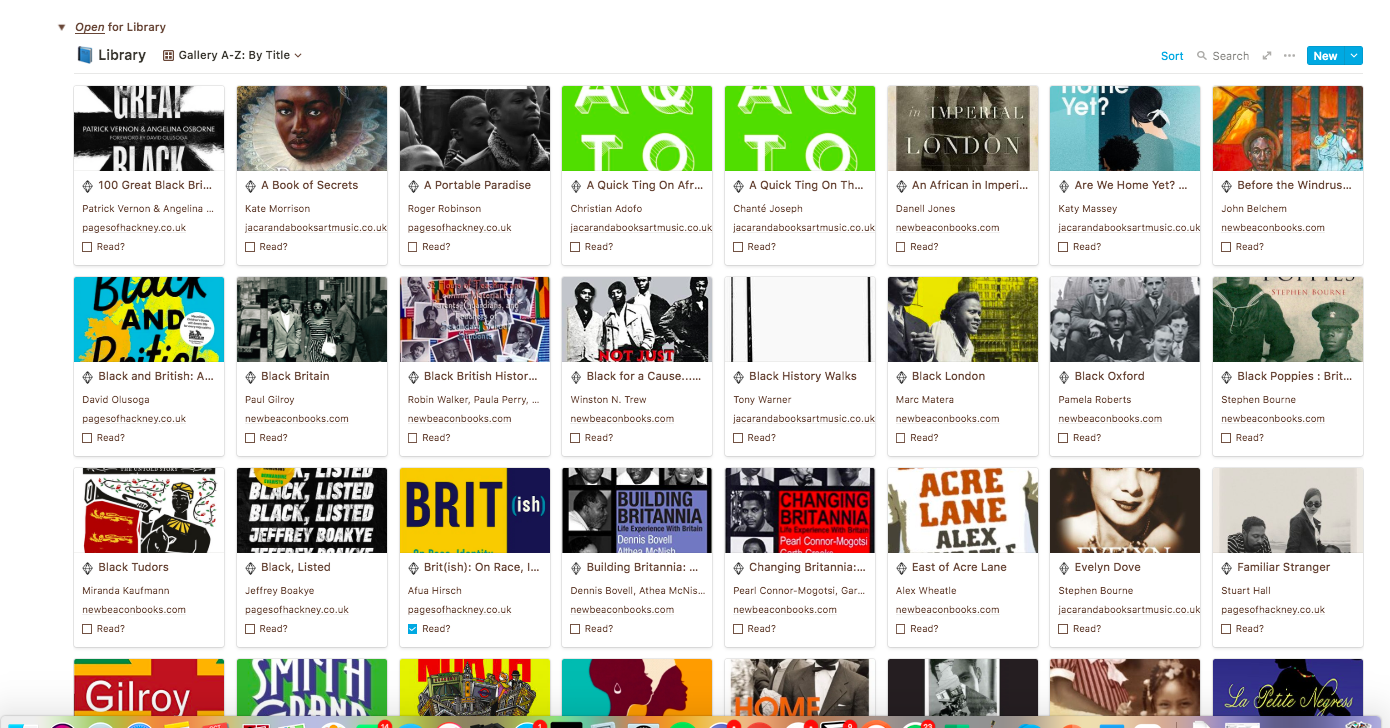
Task: Click page icon beside Before the Windrush
Action: coord(1227,186)
